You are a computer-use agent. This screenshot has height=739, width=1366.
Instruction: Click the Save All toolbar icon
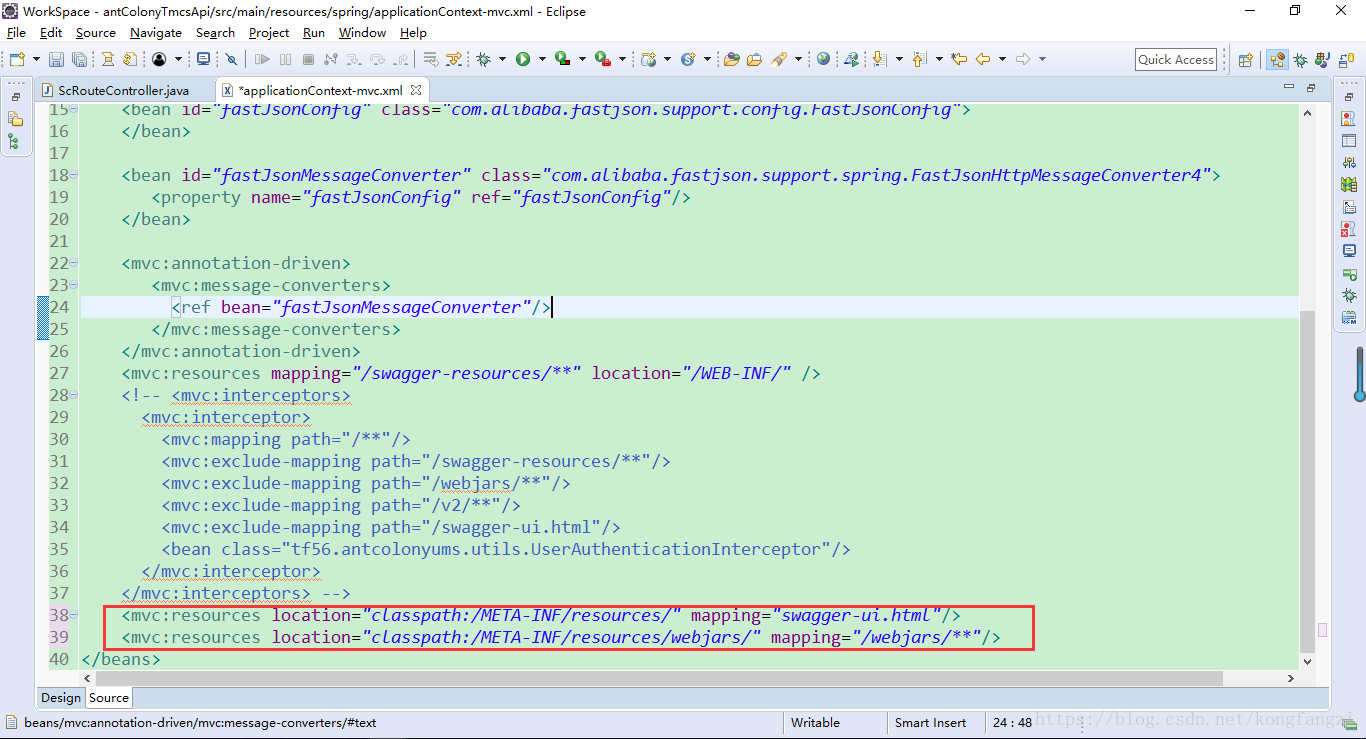click(x=79, y=59)
